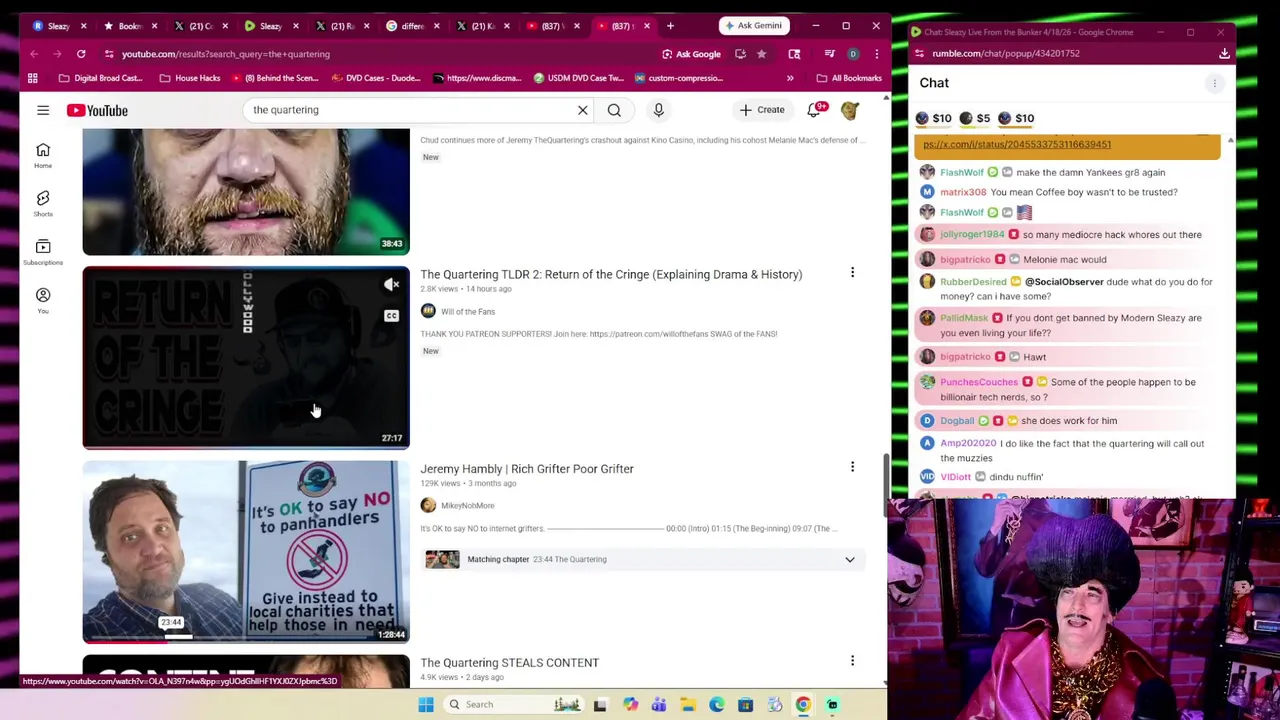Open Chrome from the taskbar
Image resolution: width=1280 pixels, height=720 pixels.
(803, 705)
